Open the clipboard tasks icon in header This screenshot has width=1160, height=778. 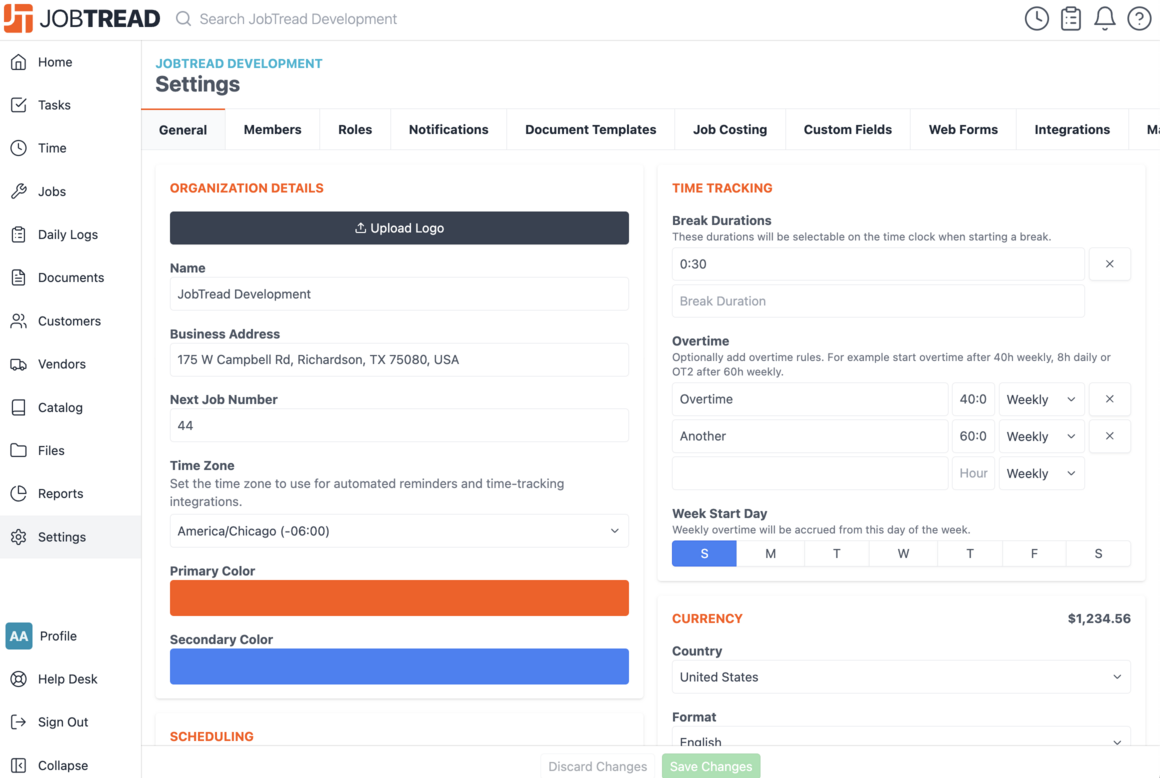coord(1070,18)
